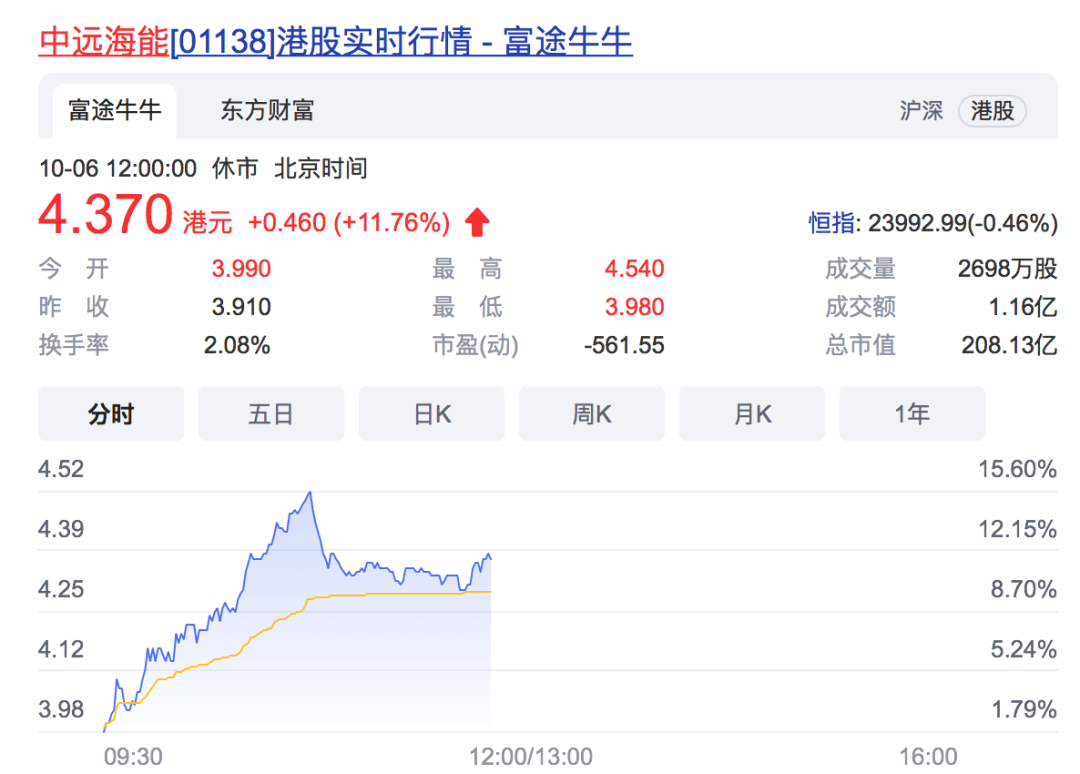Select the 1年 chart tab

912,414
